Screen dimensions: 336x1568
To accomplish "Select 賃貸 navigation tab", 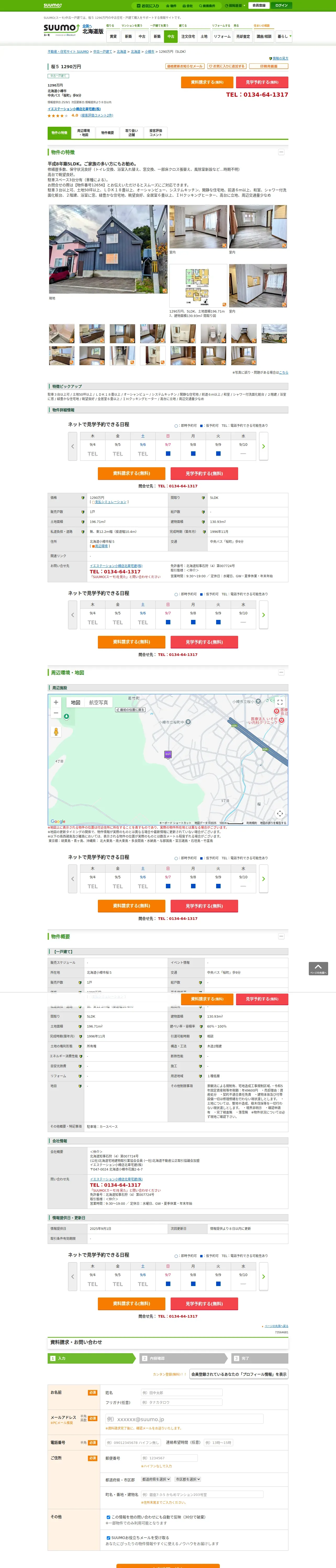I will [113, 37].
